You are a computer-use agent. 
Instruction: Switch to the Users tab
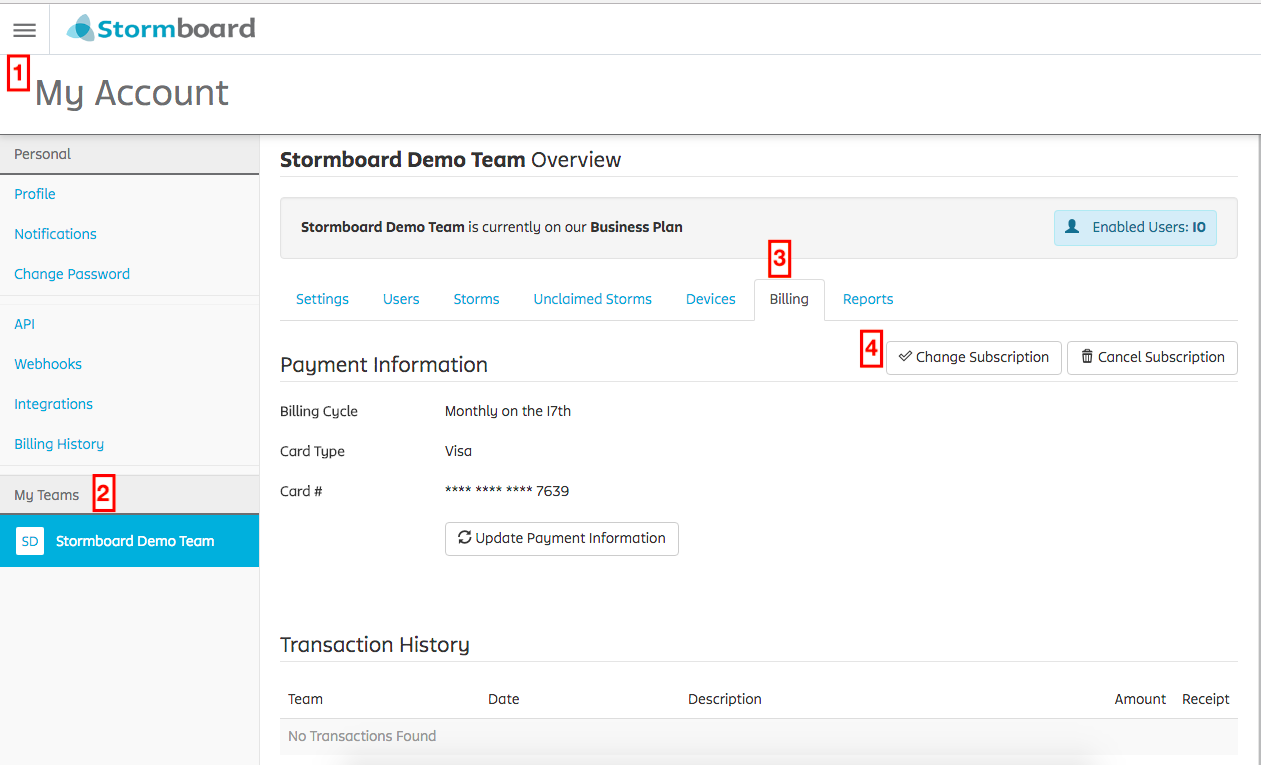(x=401, y=299)
